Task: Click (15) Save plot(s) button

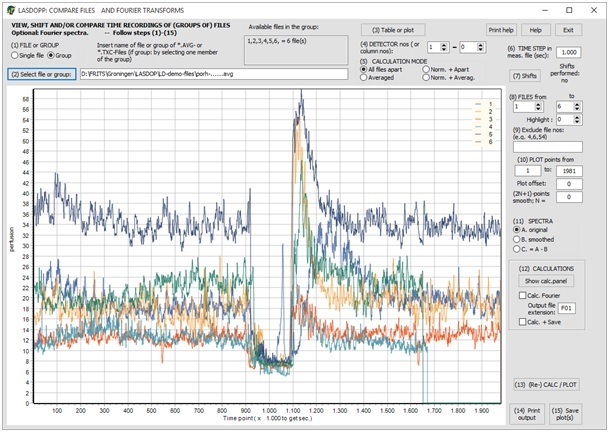Action: click(x=565, y=414)
